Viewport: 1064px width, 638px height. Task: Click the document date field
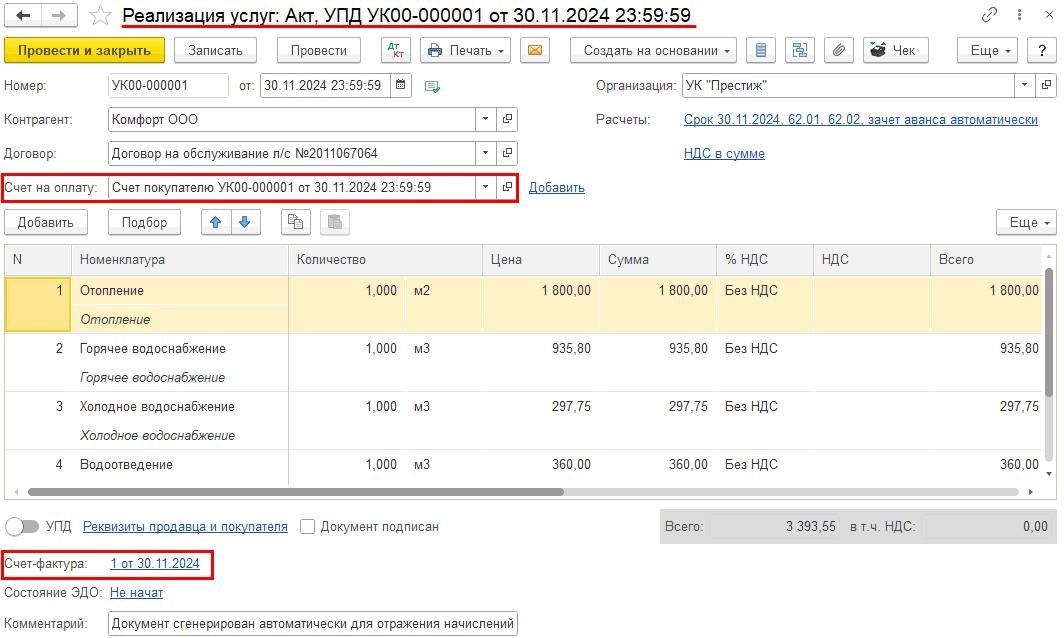tap(325, 86)
